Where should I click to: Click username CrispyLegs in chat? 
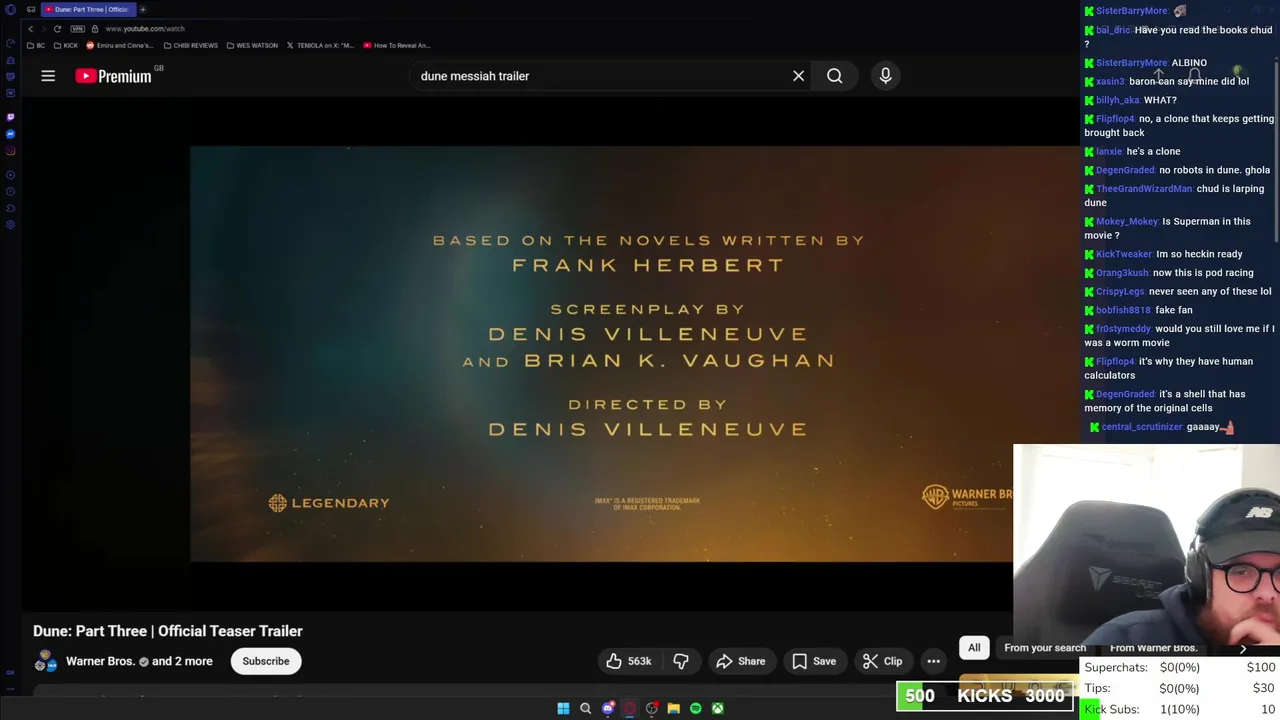(1120, 291)
